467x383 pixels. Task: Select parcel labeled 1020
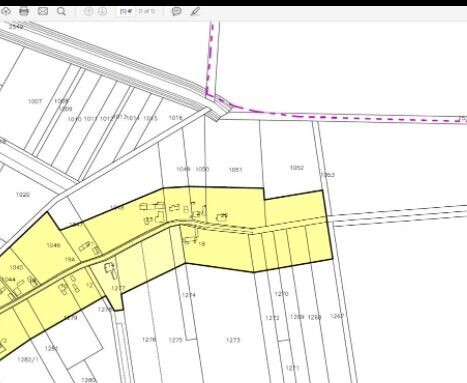click(23, 195)
